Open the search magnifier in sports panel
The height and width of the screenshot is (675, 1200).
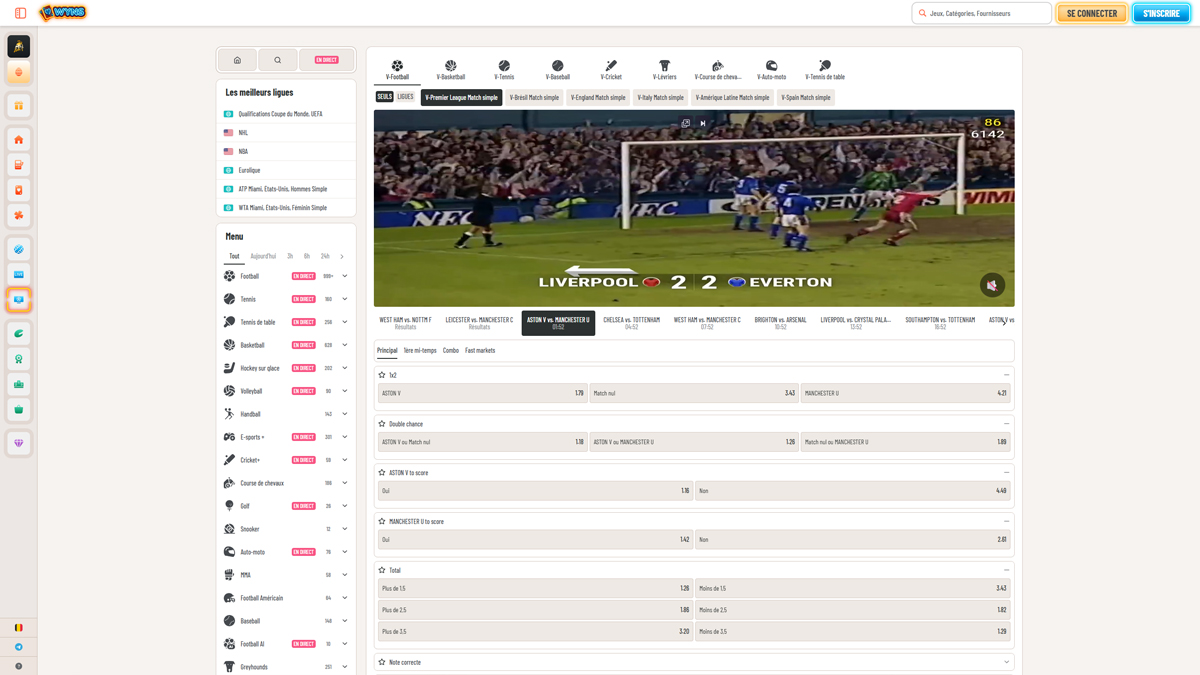[x=278, y=60]
